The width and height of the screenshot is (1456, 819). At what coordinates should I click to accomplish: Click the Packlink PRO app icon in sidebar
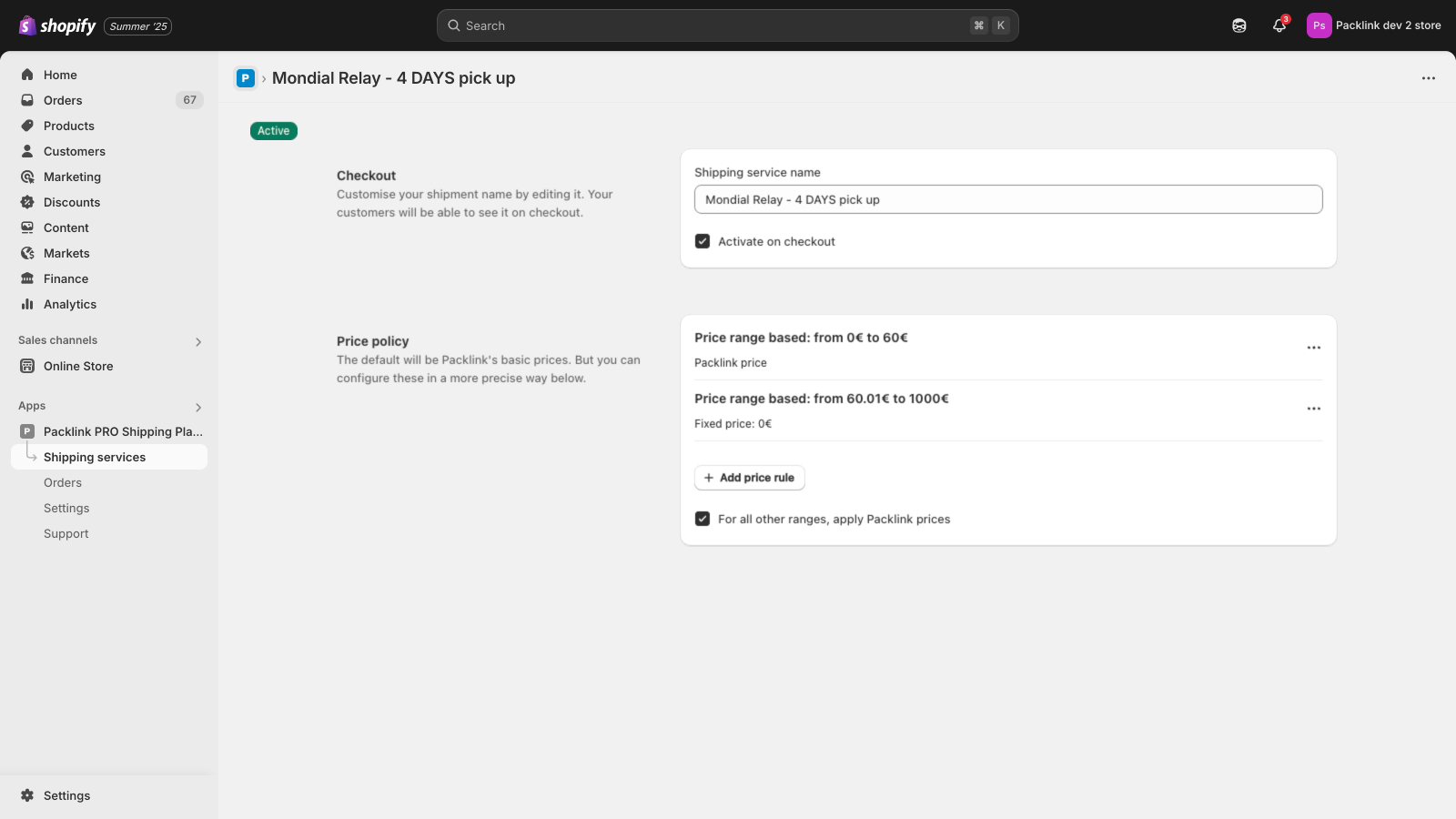coord(27,431)
